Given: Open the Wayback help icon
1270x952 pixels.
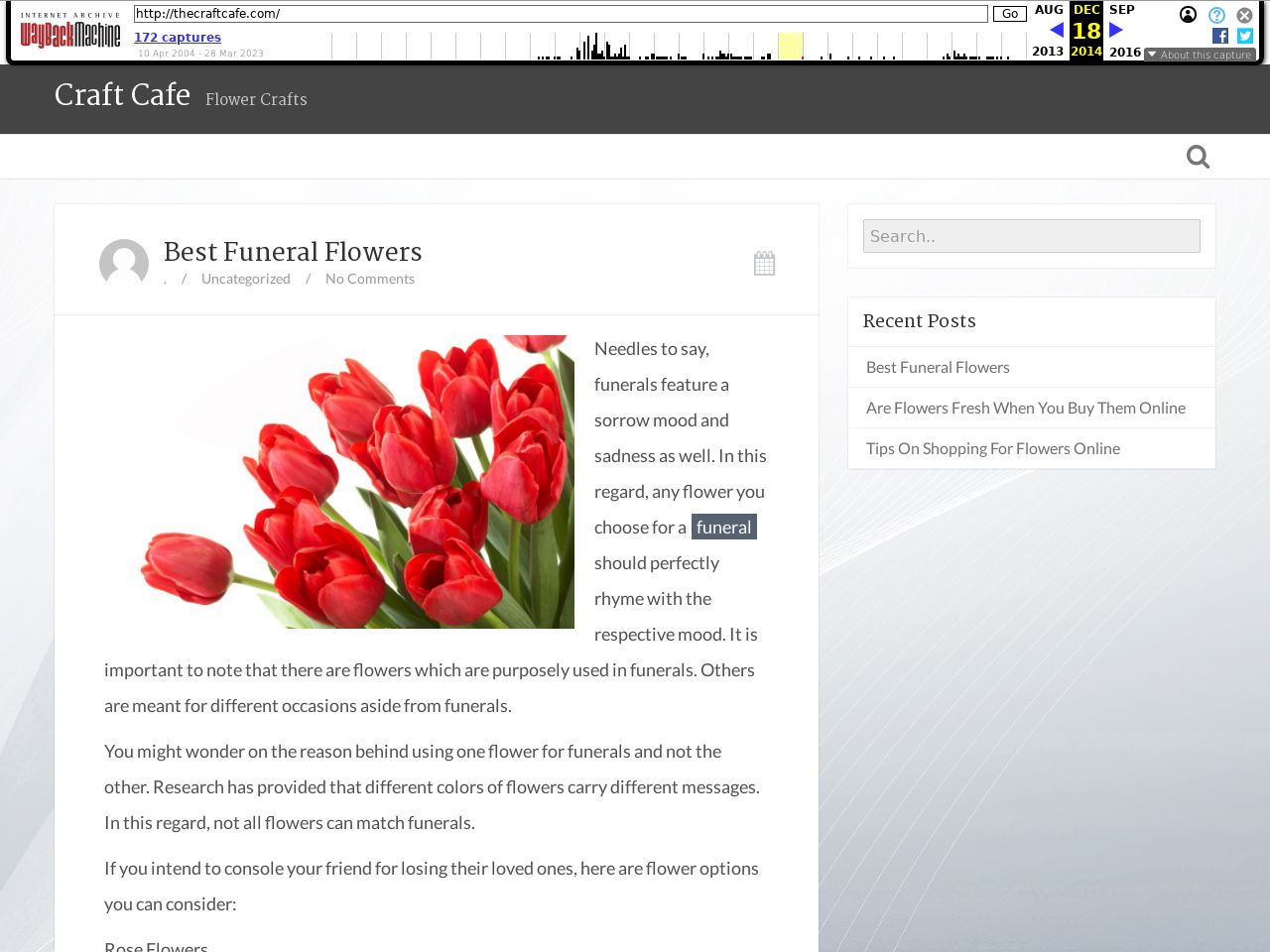Looking at the screenshot, I should click(x=1216, y=15).
